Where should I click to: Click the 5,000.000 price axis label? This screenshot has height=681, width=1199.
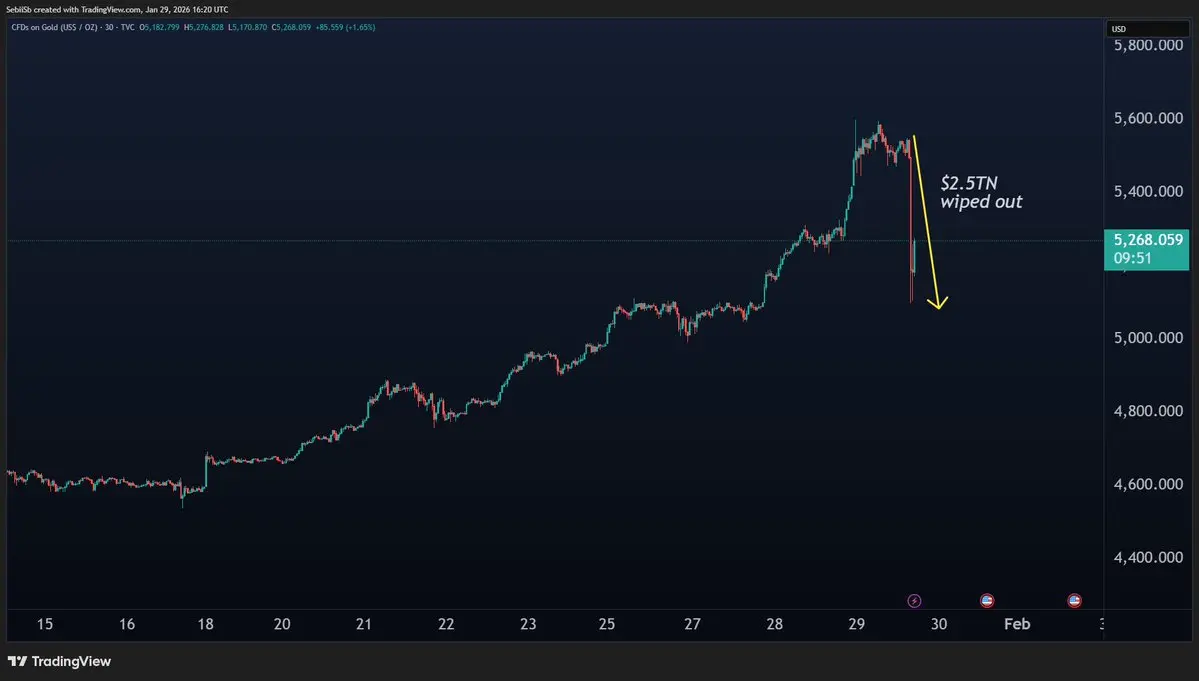point(1149,338)
